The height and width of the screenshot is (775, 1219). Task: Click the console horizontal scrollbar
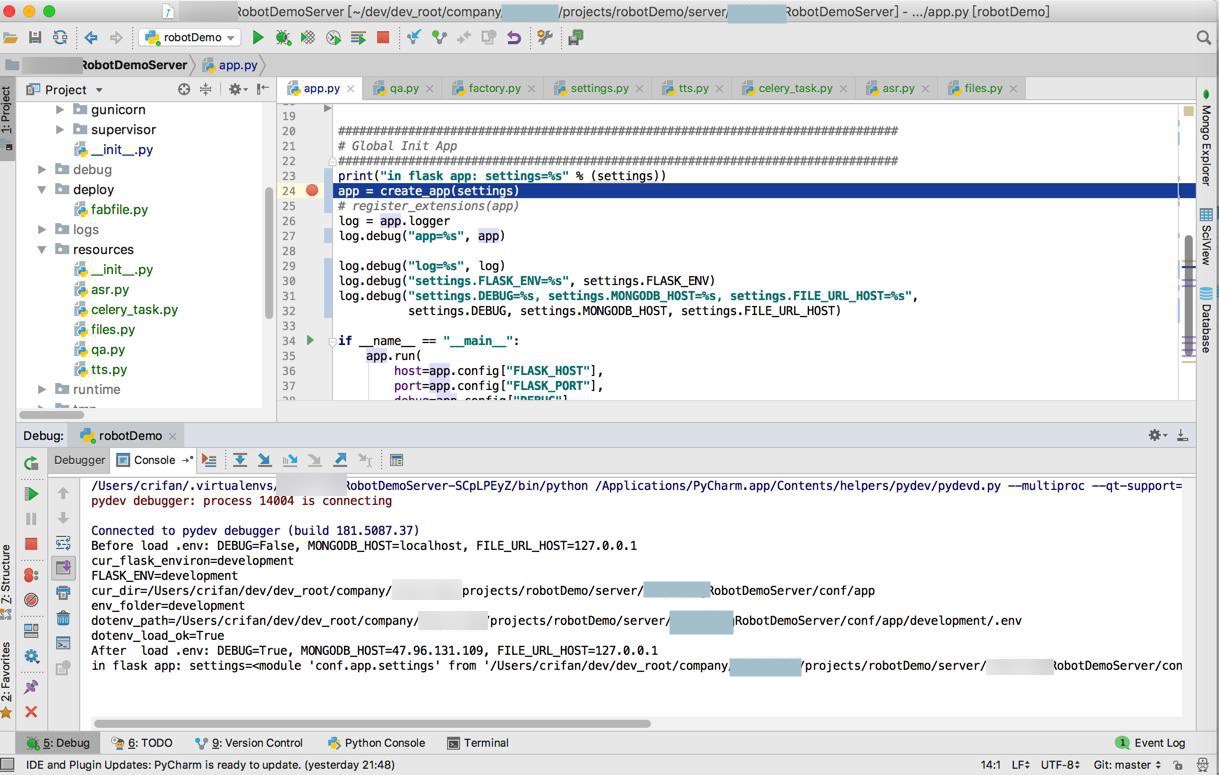pos(372,723)
